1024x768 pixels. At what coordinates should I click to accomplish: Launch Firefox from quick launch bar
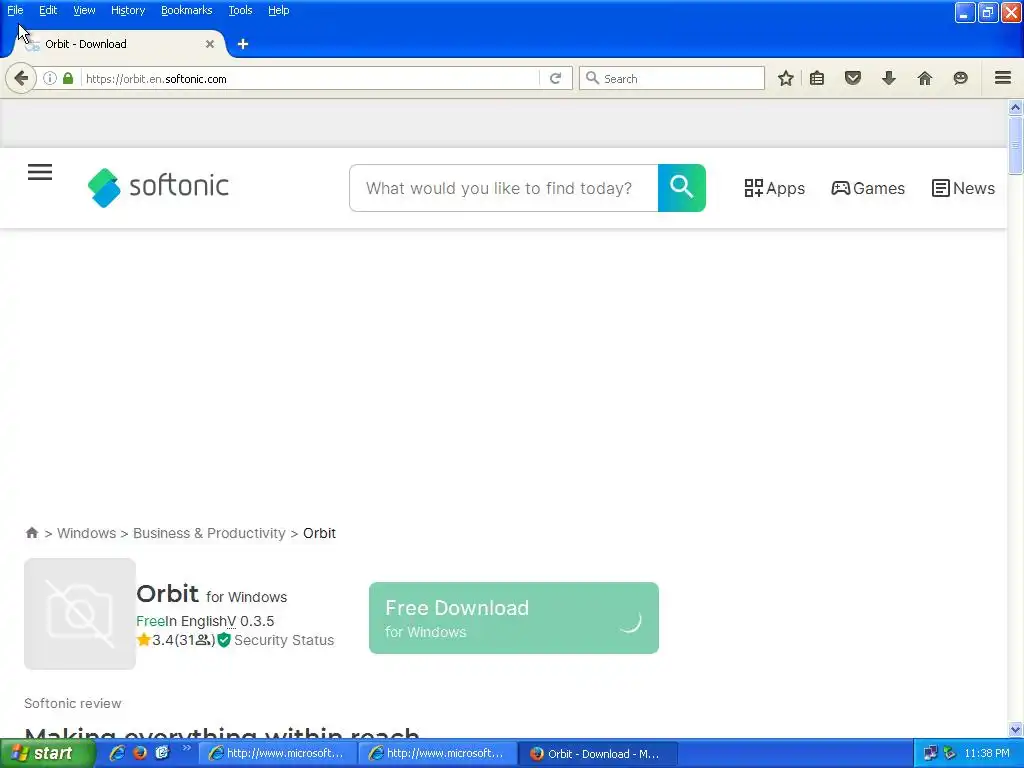tap(140, 753)
